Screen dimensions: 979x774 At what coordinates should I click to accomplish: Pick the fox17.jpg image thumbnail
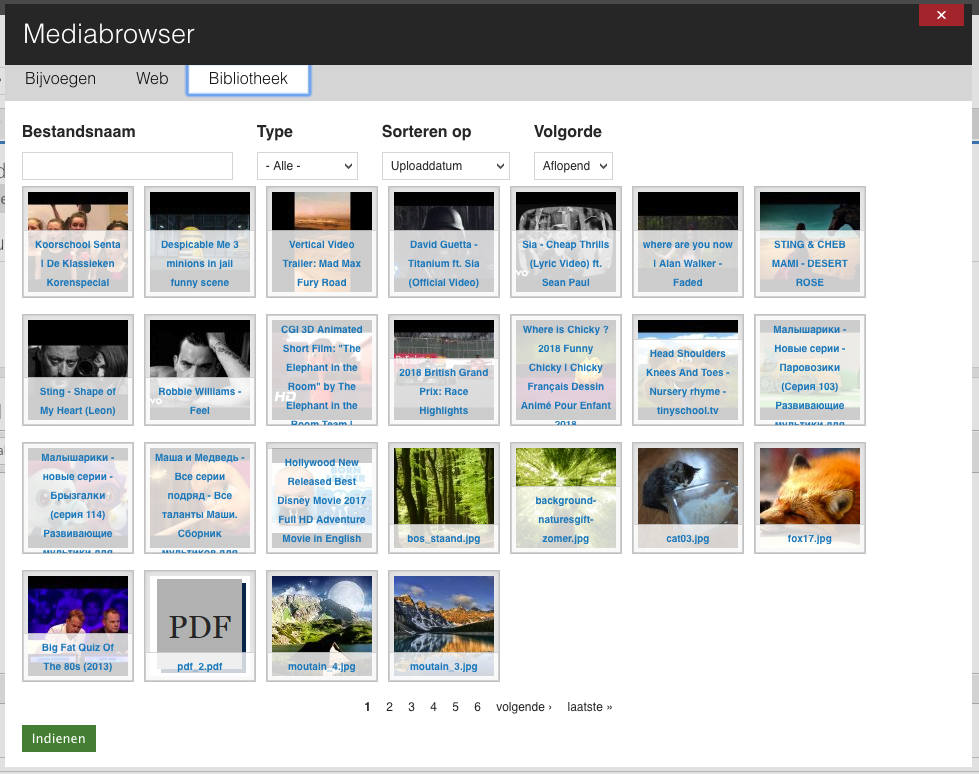[x=809, y=497]
